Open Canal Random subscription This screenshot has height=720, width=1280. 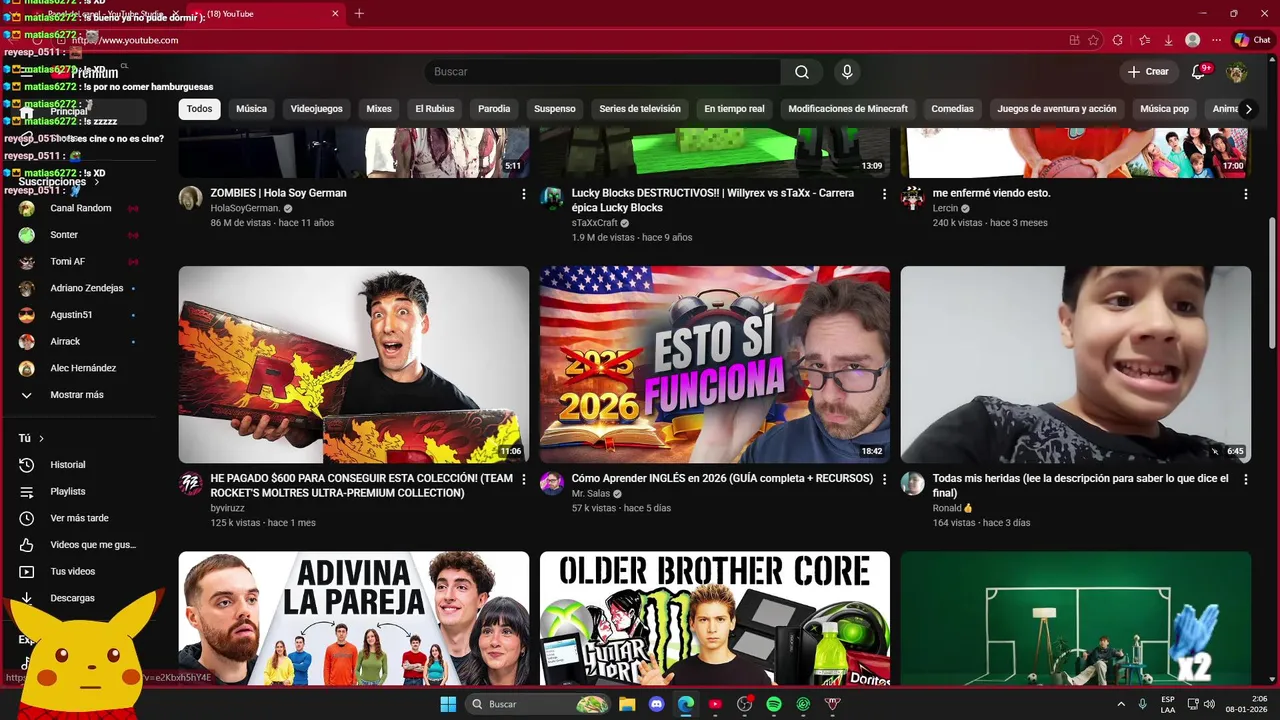click(x=81, y=208)
